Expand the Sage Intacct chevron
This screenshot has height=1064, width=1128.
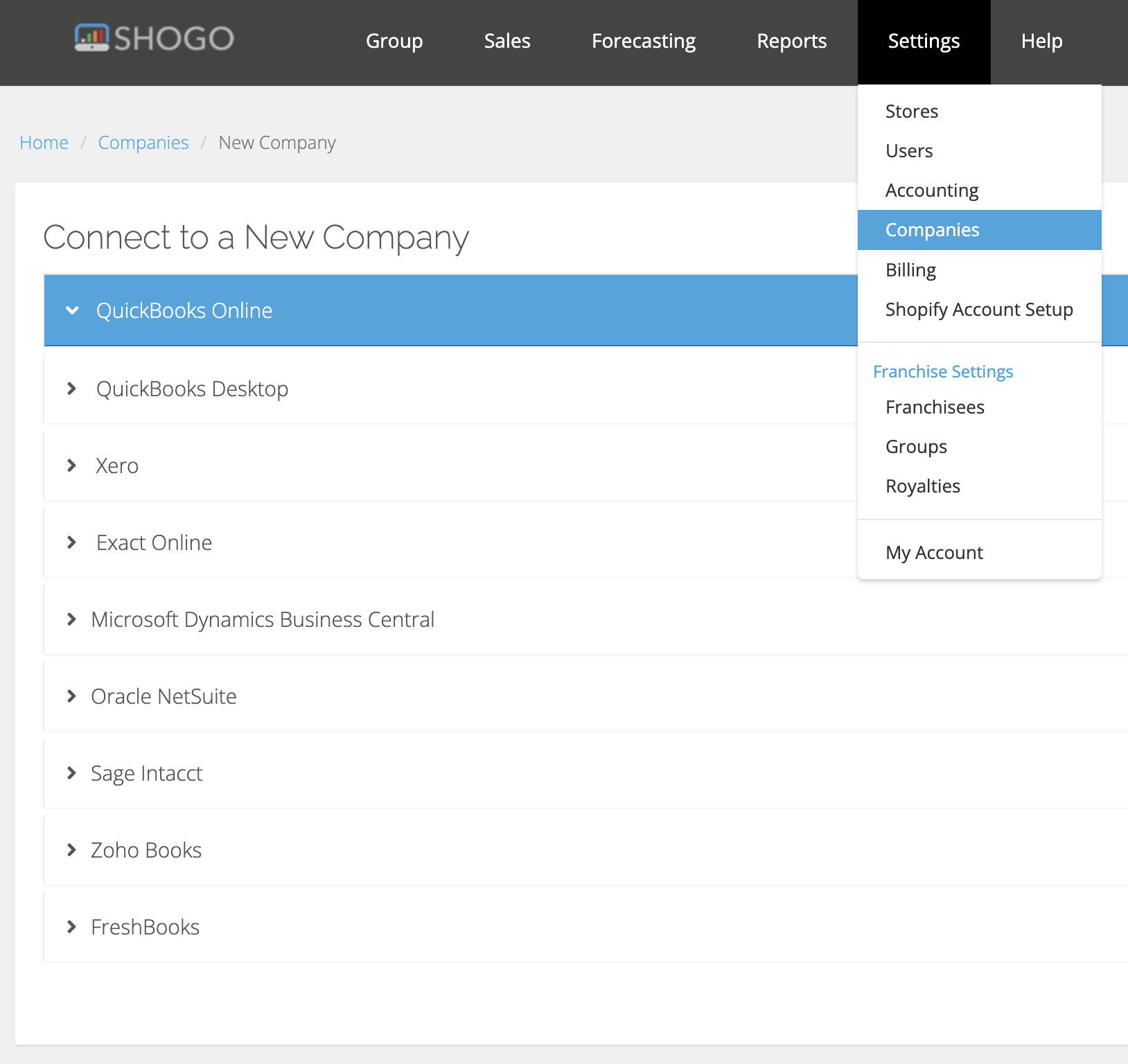pos(71,773)
